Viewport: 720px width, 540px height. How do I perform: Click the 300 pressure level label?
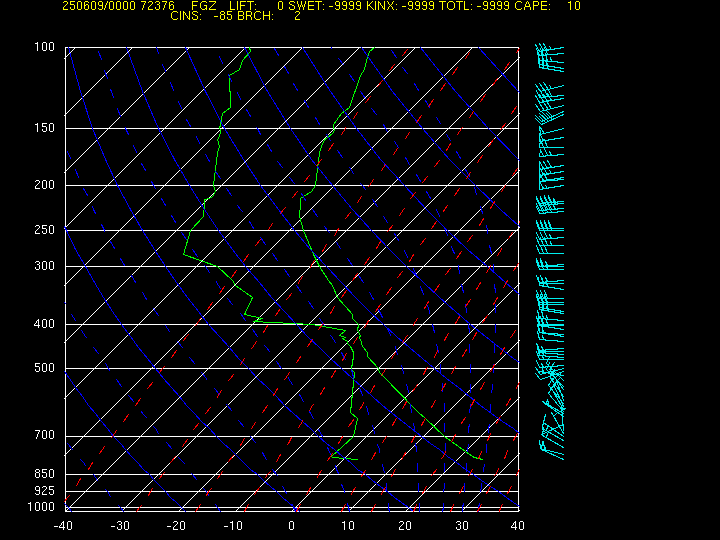[45, 265]
